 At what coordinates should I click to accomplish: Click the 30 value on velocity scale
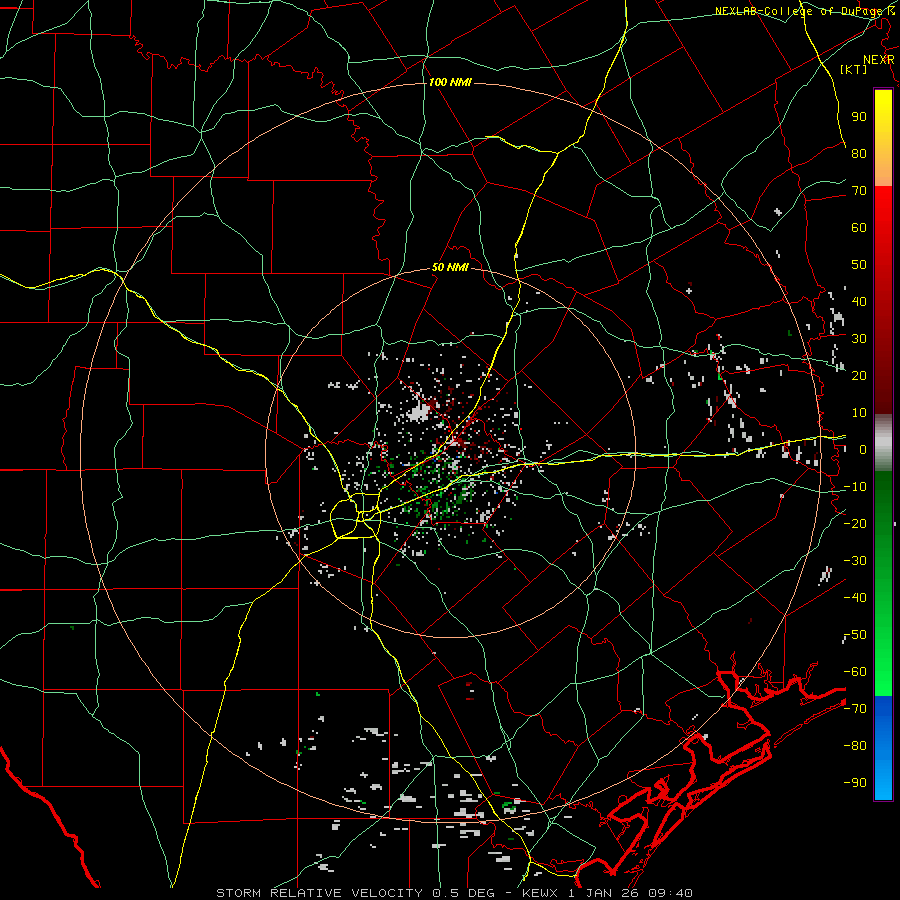(x=859, y=339)
